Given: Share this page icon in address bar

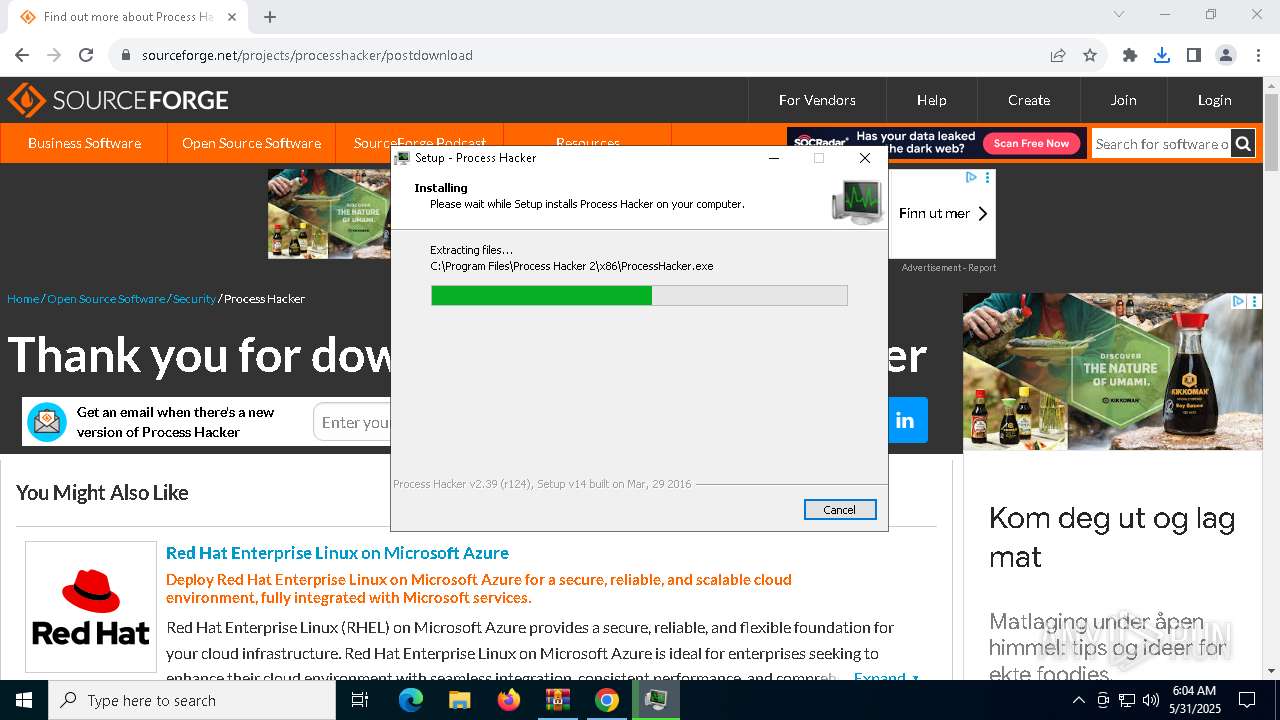Looking at the screenshot, I should pos(1058,55).
